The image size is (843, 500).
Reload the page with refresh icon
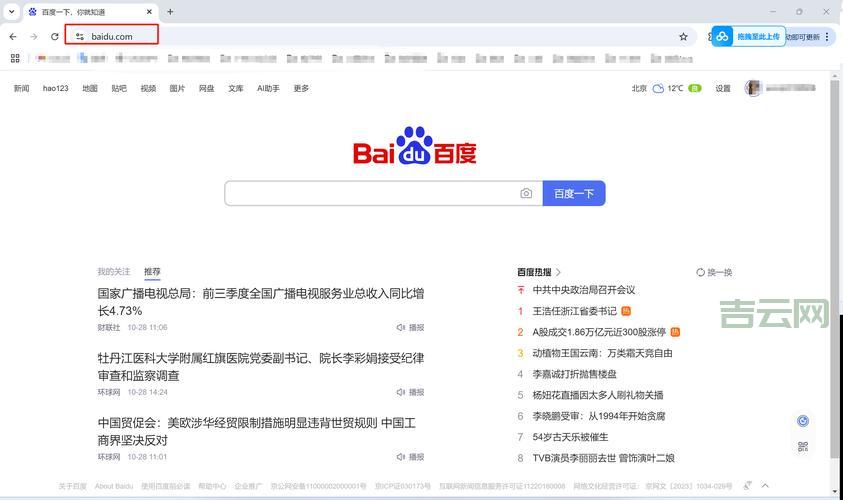tap(55, 37)
